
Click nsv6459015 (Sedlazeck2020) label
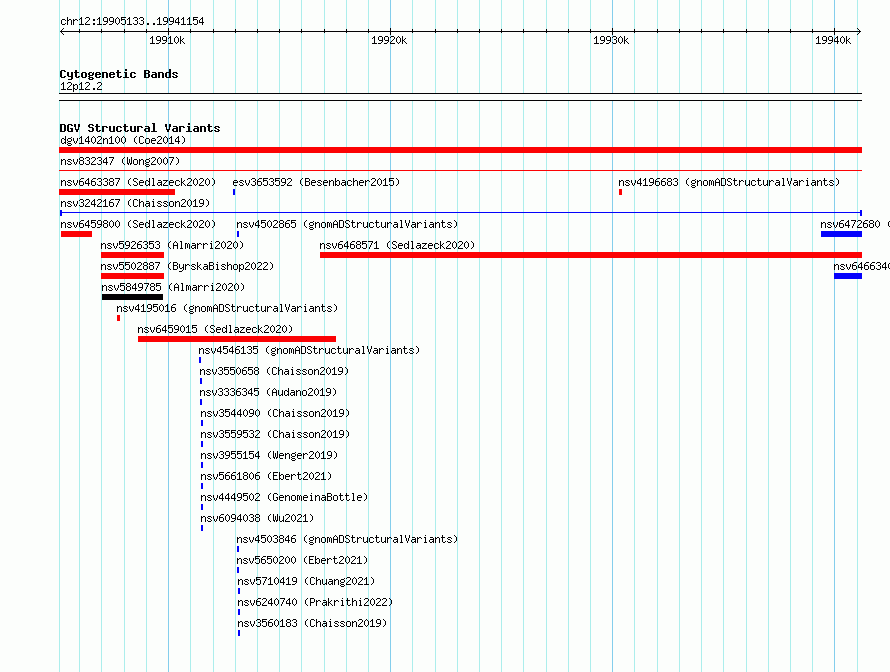(x=215, y=329)
